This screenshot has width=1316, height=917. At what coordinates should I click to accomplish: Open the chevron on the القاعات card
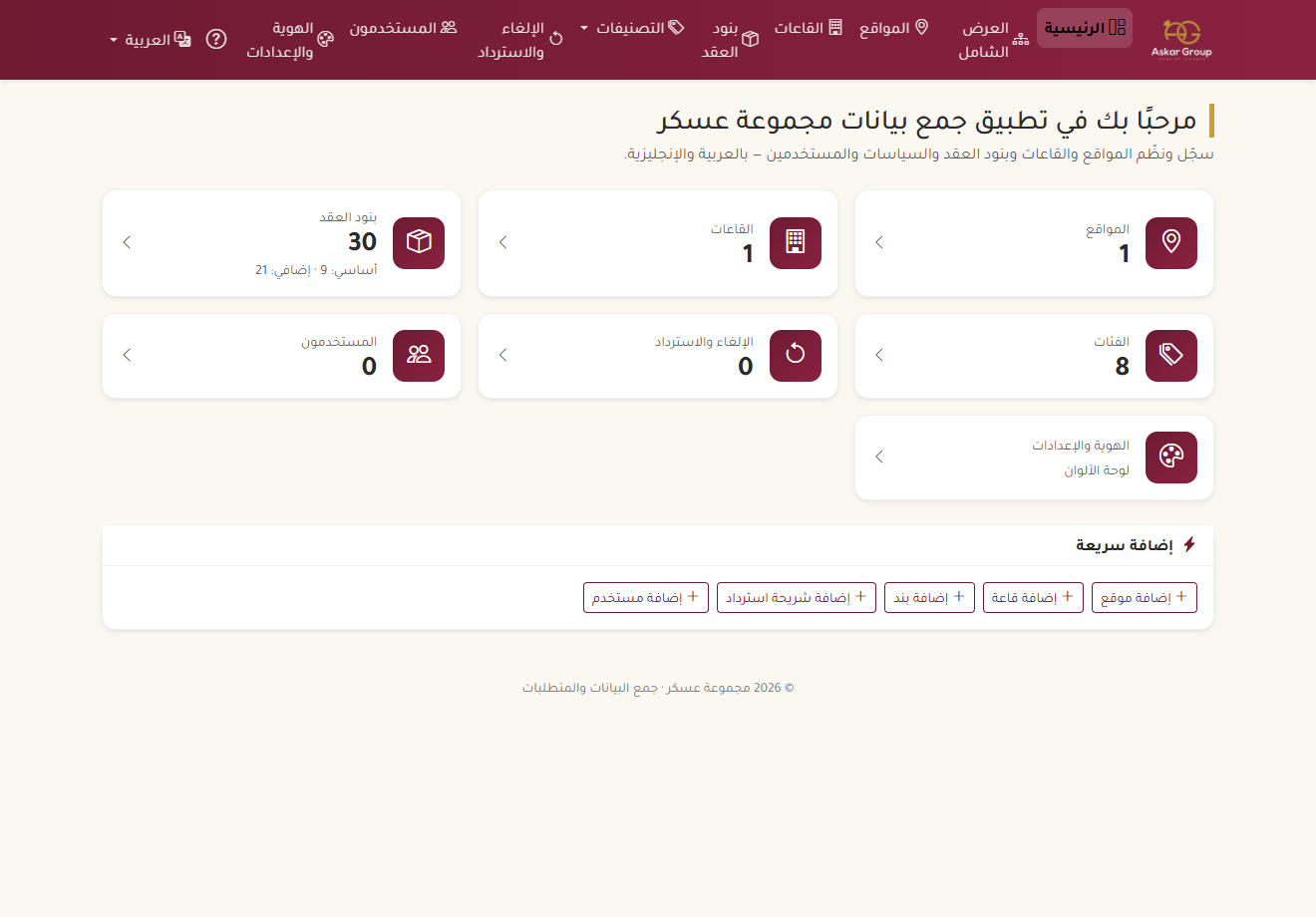503,242
